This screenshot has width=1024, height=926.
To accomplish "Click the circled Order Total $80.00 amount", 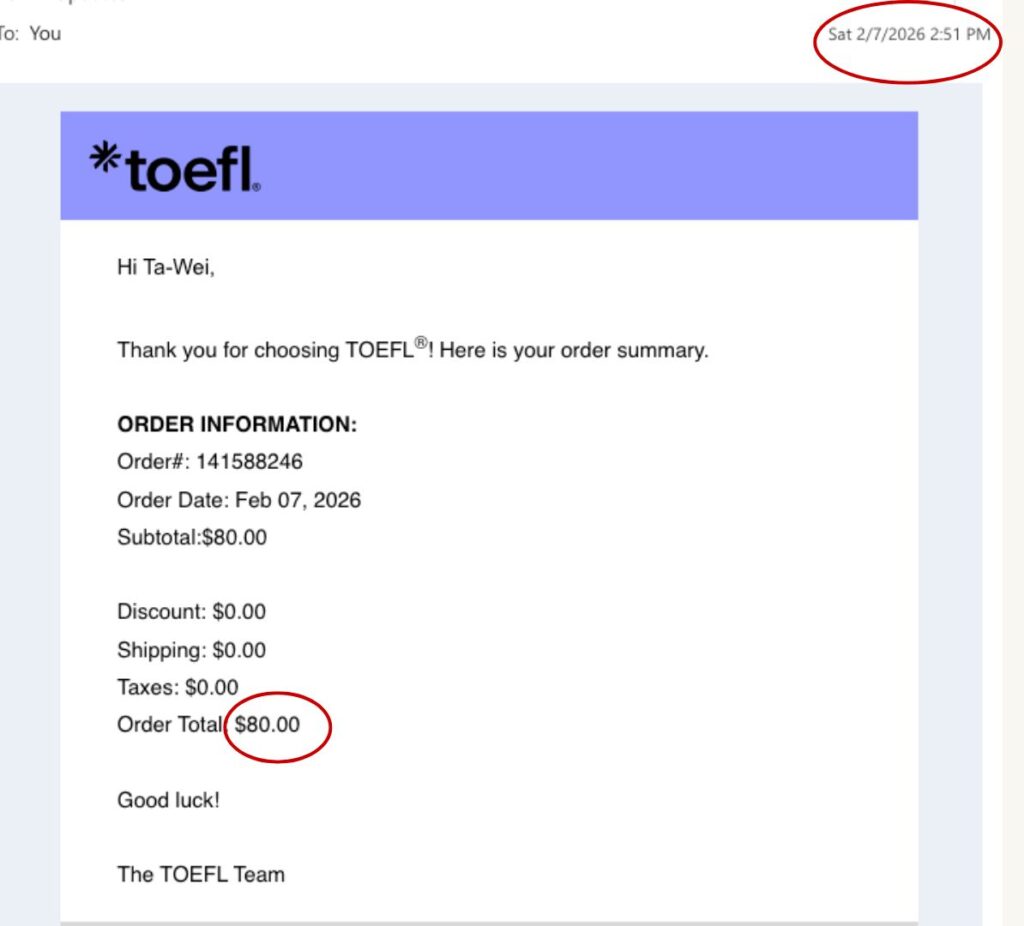I will coord(267,725).
